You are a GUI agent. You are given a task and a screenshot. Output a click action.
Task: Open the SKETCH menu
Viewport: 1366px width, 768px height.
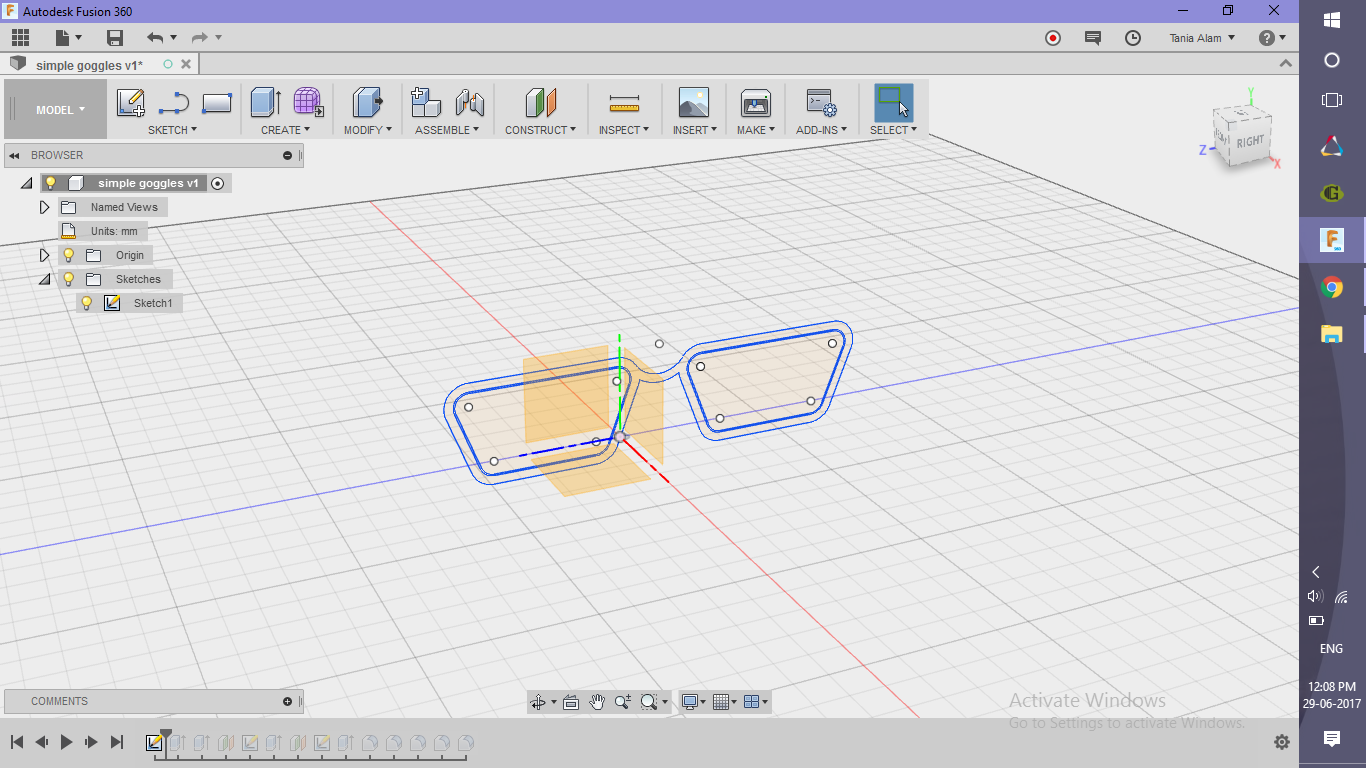[x=172, y=130]
